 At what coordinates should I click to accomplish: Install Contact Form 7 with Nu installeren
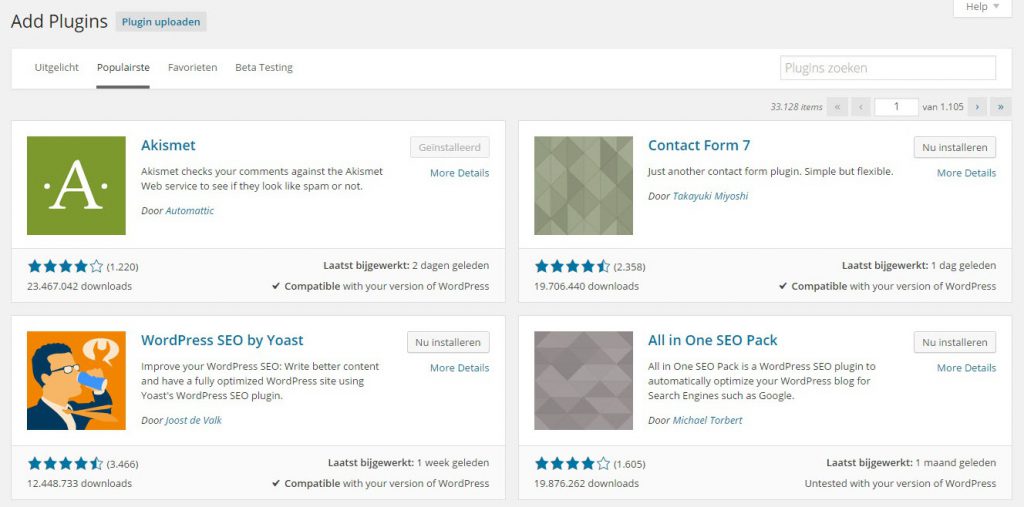pos(955,148)
